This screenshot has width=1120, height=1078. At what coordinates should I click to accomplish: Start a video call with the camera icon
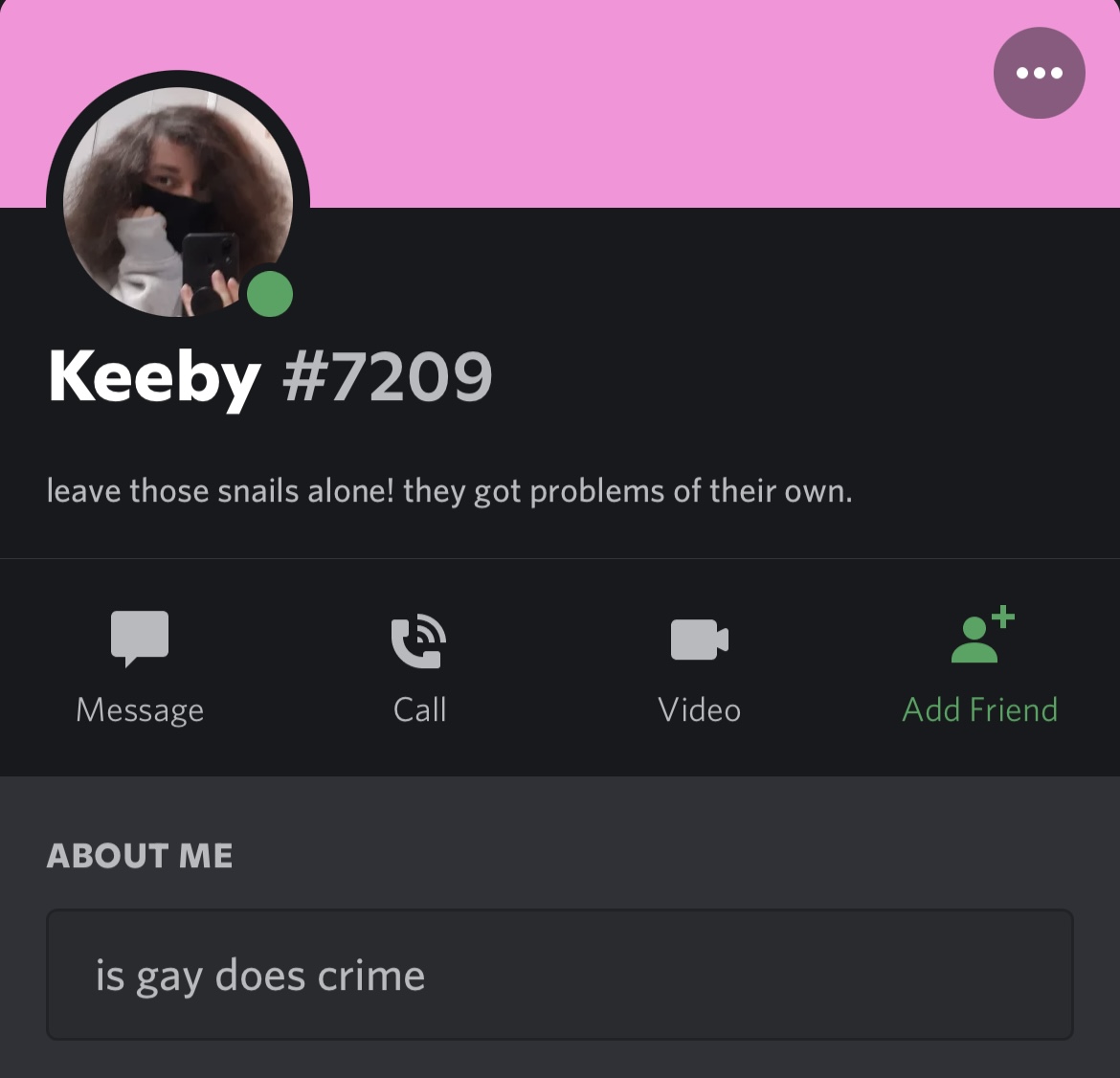(700, 640)
